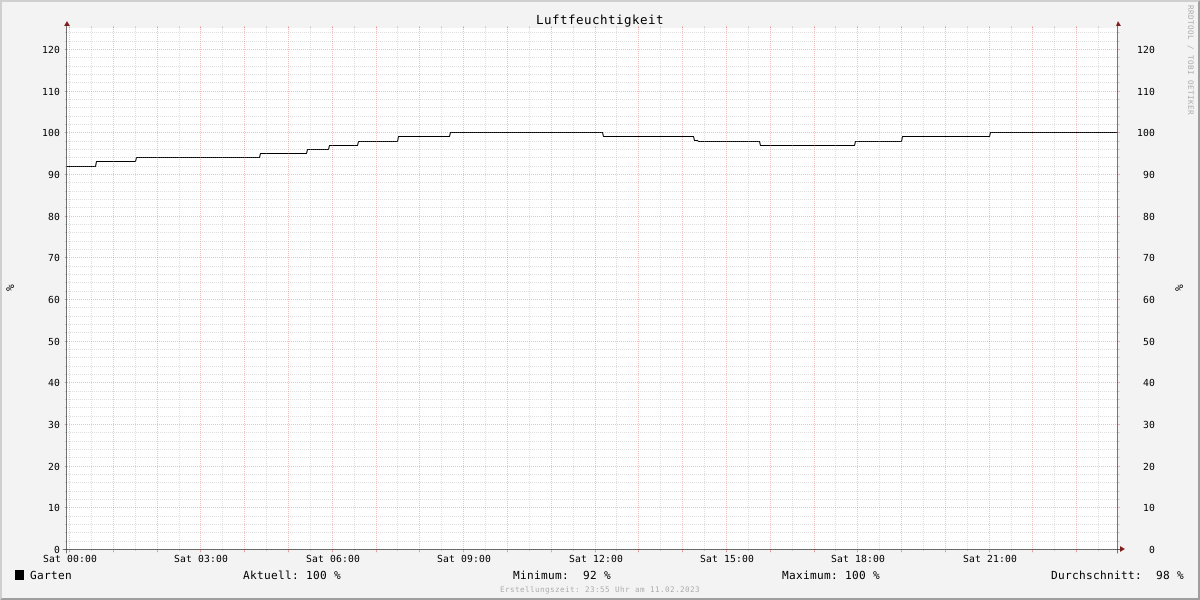The image size is (1200, 600).
Task: Select the chart title Luftfeuchtigkeit
Action: point(599,20)
